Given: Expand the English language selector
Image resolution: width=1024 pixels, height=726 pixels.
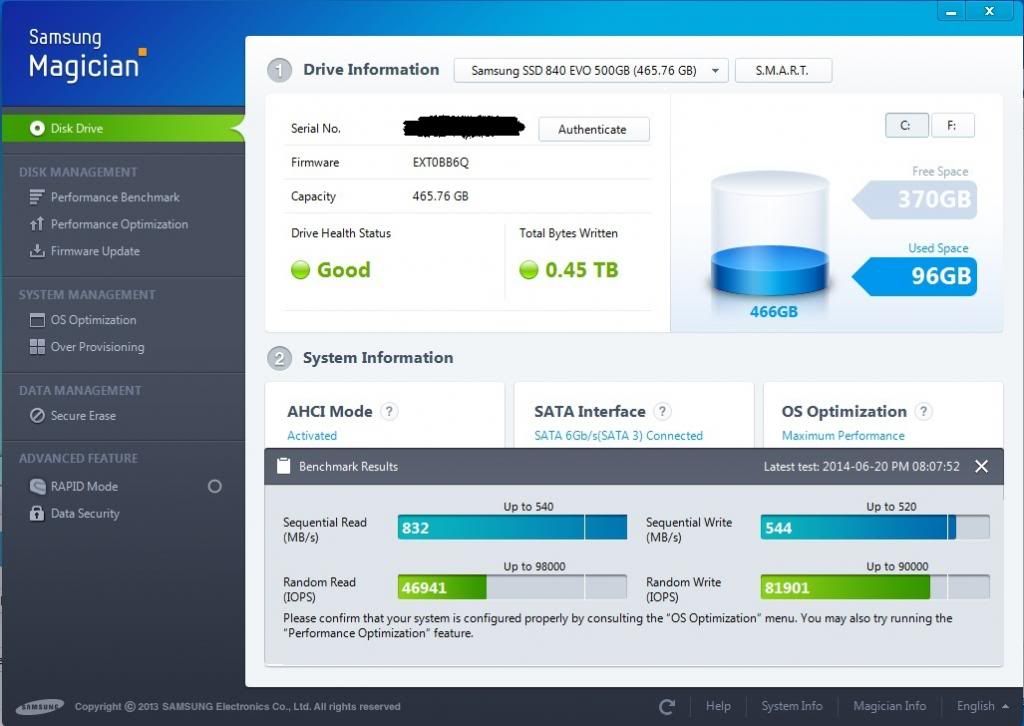Looking at the screenshot, I should [981, 706].
